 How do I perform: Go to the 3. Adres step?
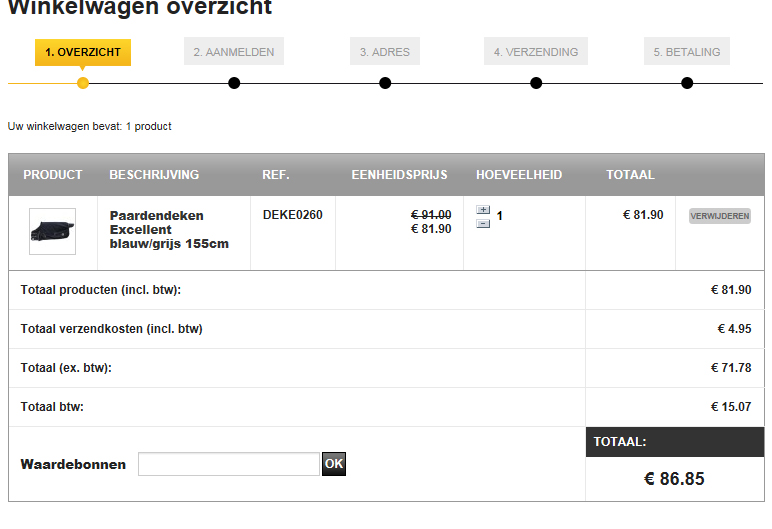[385, 51]
